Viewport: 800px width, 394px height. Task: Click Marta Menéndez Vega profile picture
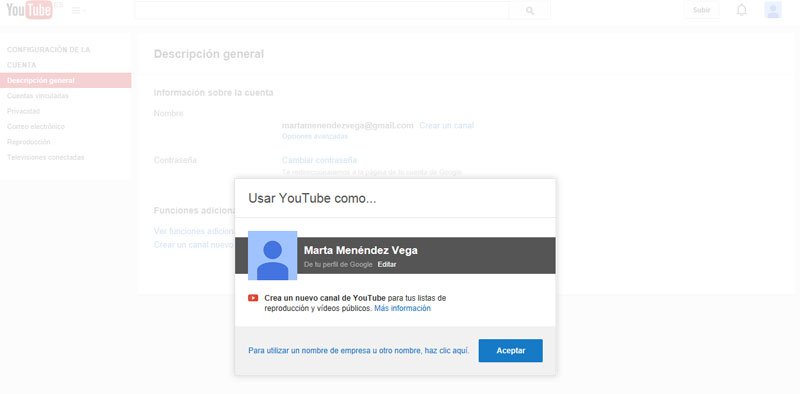point(272,255)
